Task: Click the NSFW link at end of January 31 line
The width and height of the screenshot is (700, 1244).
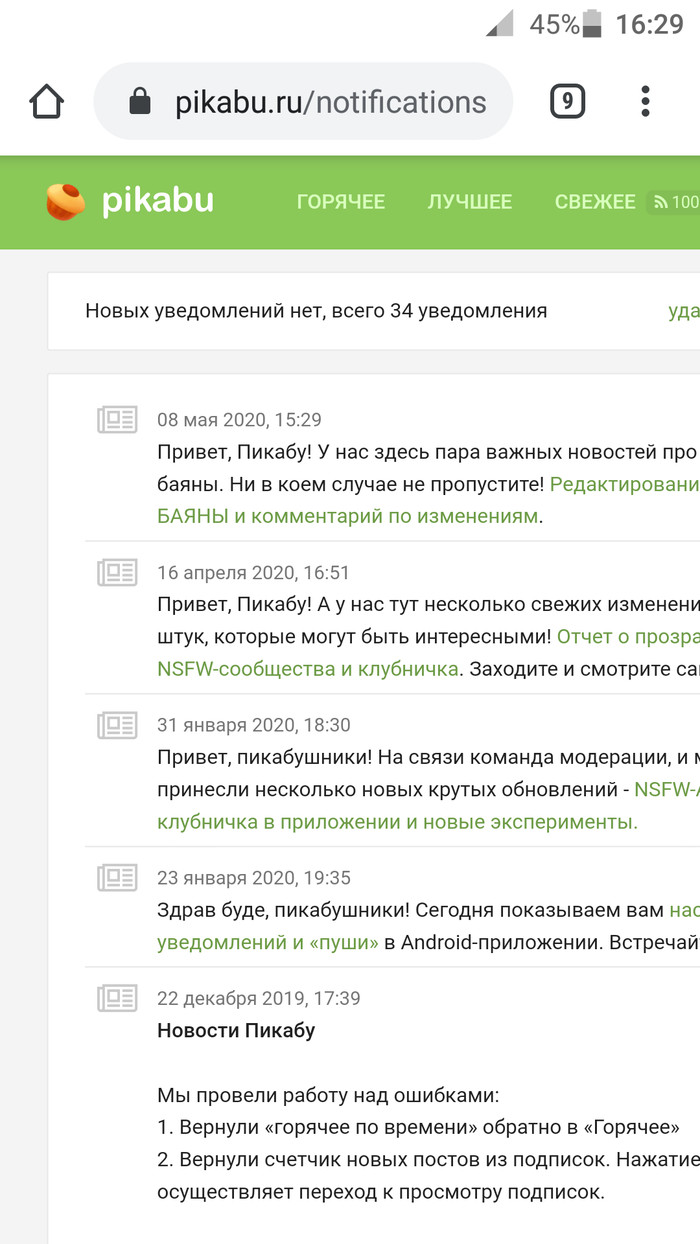Action: [x=667, y=789]
